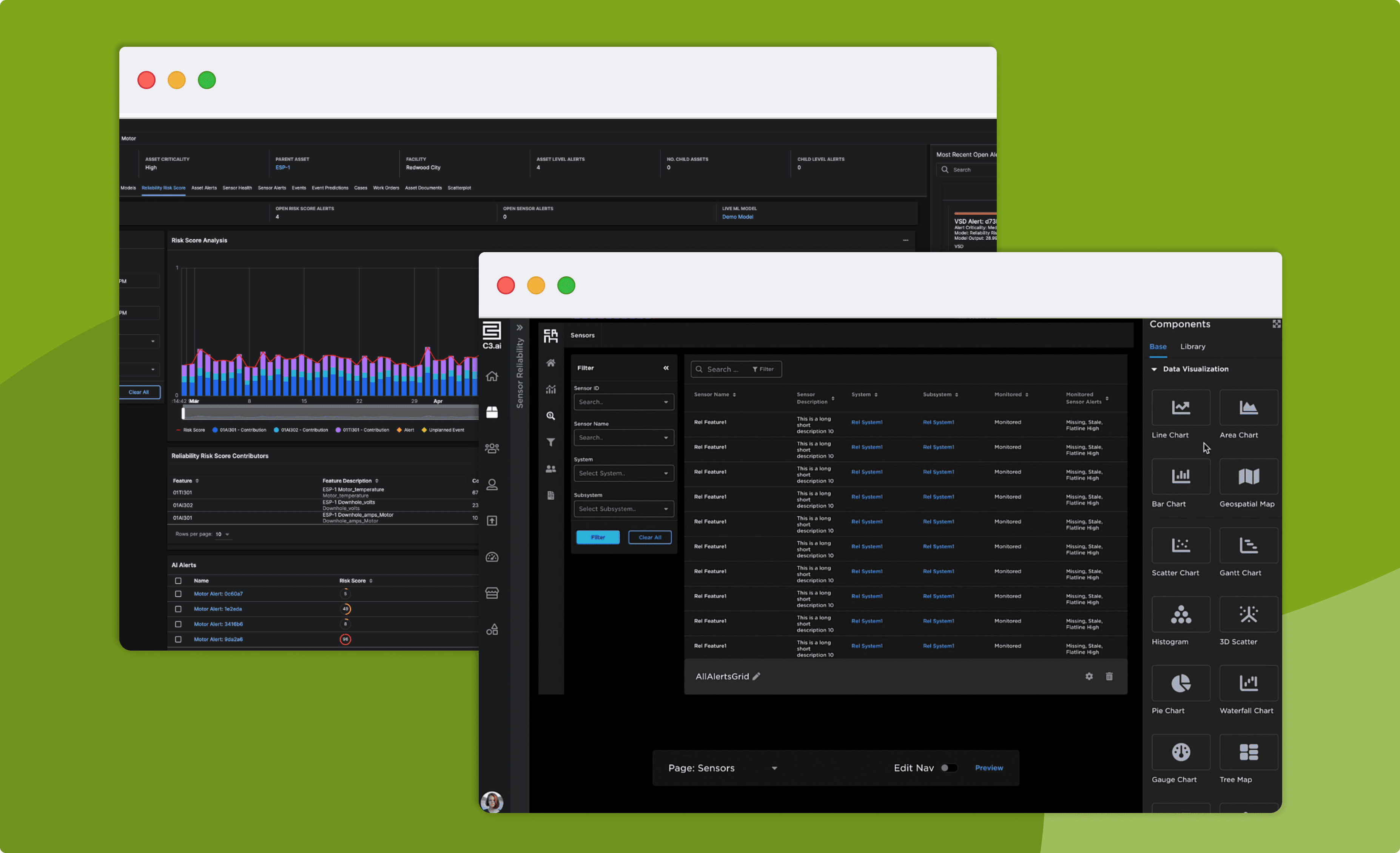Open AllAlertsGrid settings gear

1089,676
